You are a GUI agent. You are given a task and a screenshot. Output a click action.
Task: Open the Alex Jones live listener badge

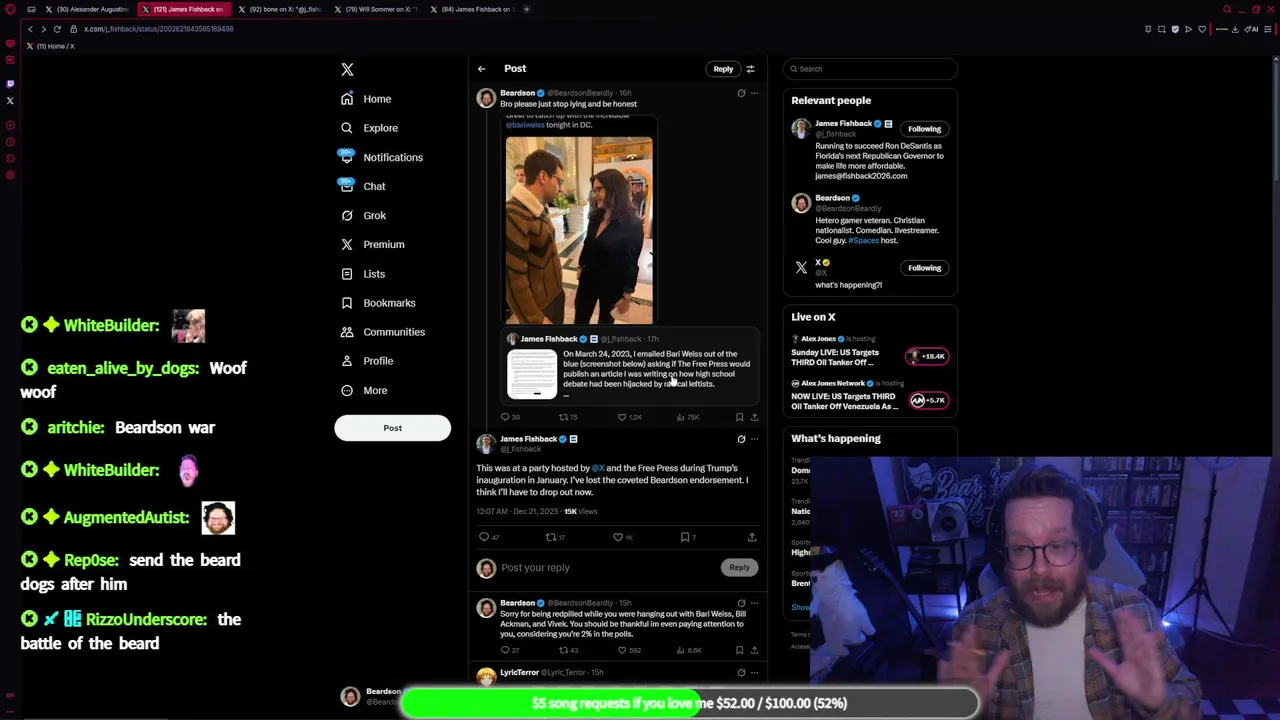[x=927, y=356]
